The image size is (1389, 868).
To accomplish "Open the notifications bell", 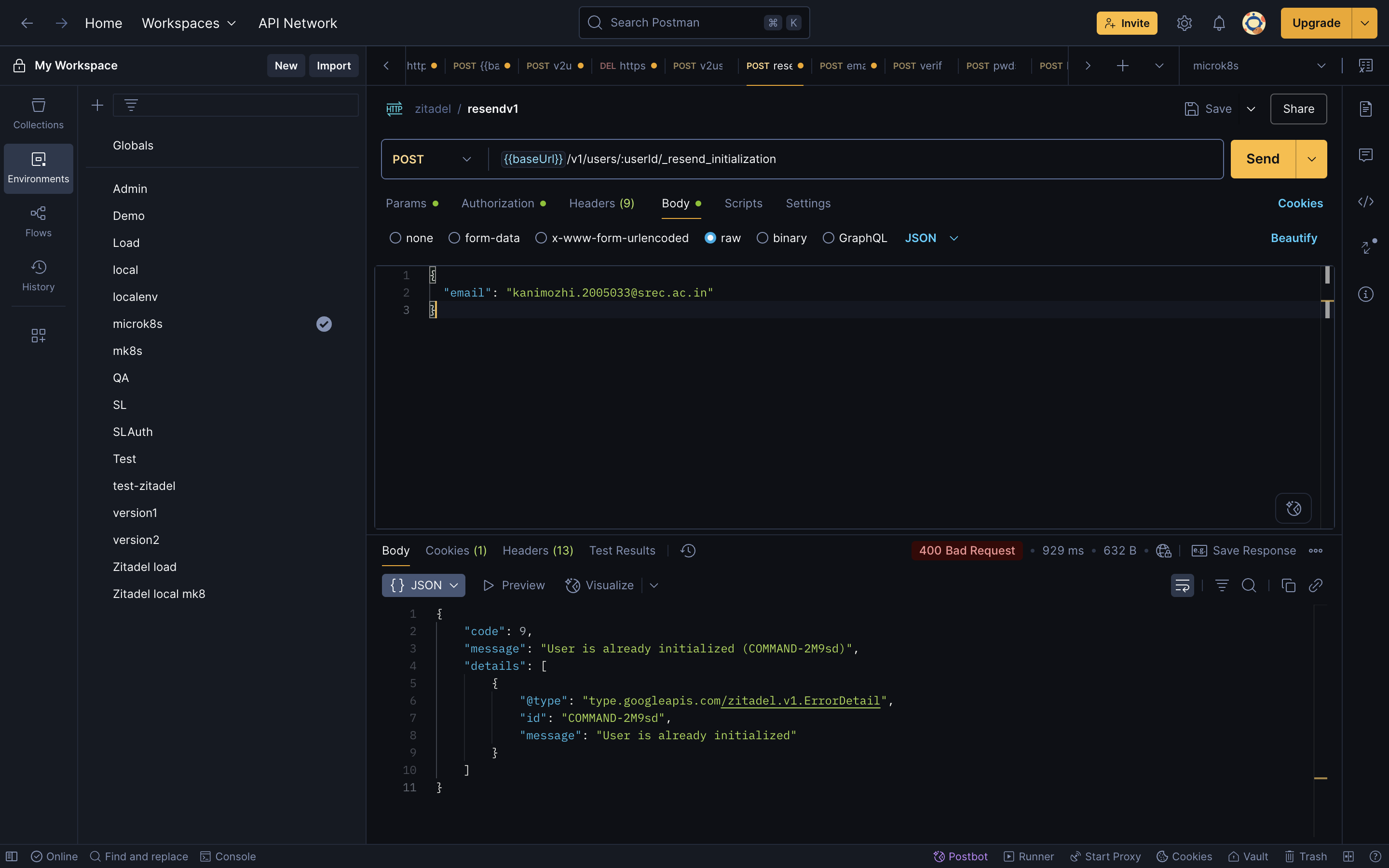I will pos(1219,23).
